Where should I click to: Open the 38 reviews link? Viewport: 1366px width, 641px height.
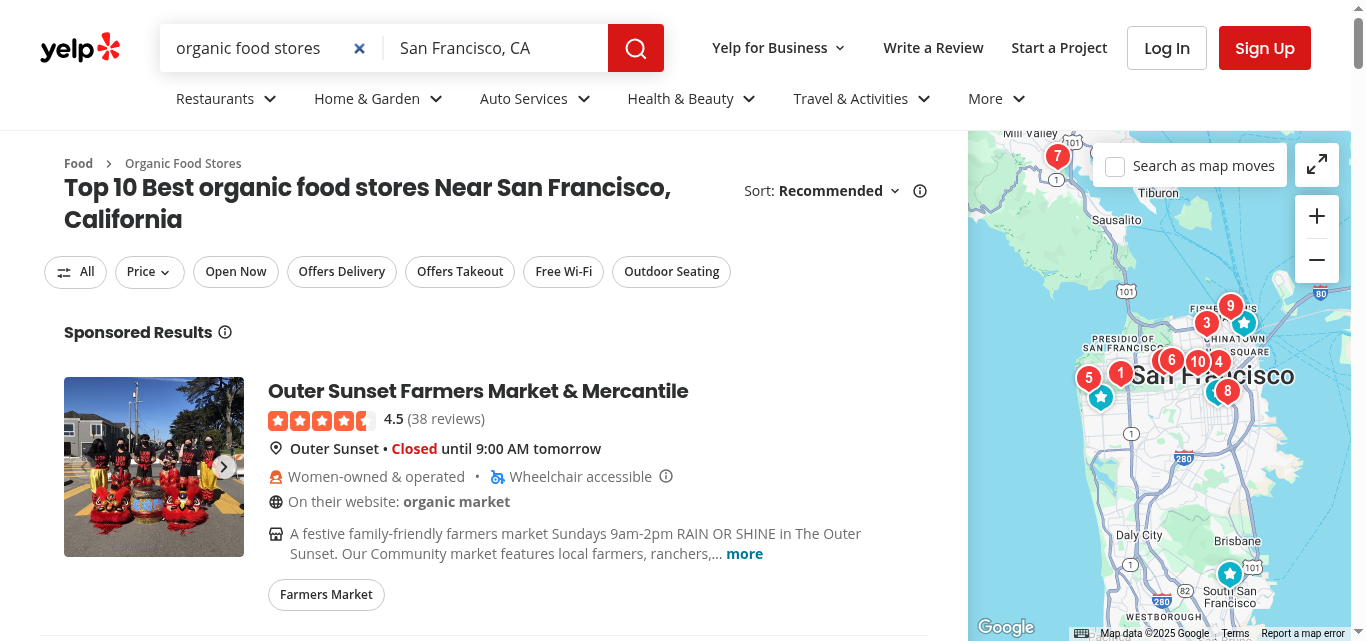tap(446, 419)
